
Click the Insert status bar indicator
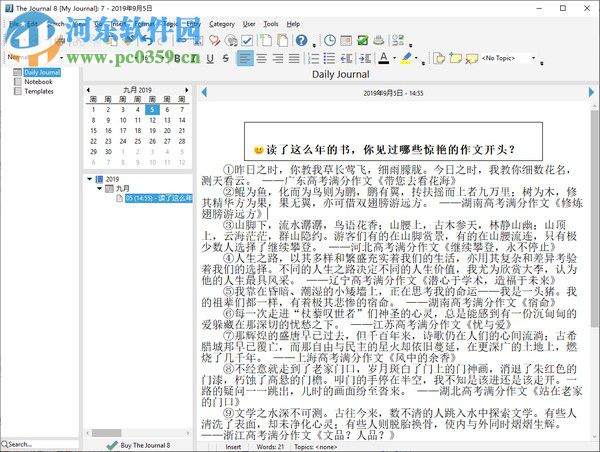click(233, 447)
